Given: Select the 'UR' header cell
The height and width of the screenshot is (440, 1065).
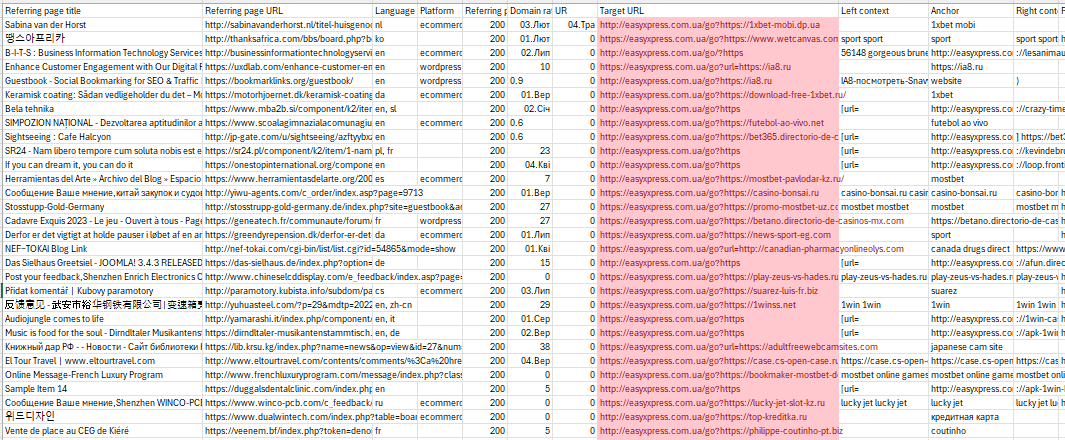Looking at the screenshot, I should (575, 12).
